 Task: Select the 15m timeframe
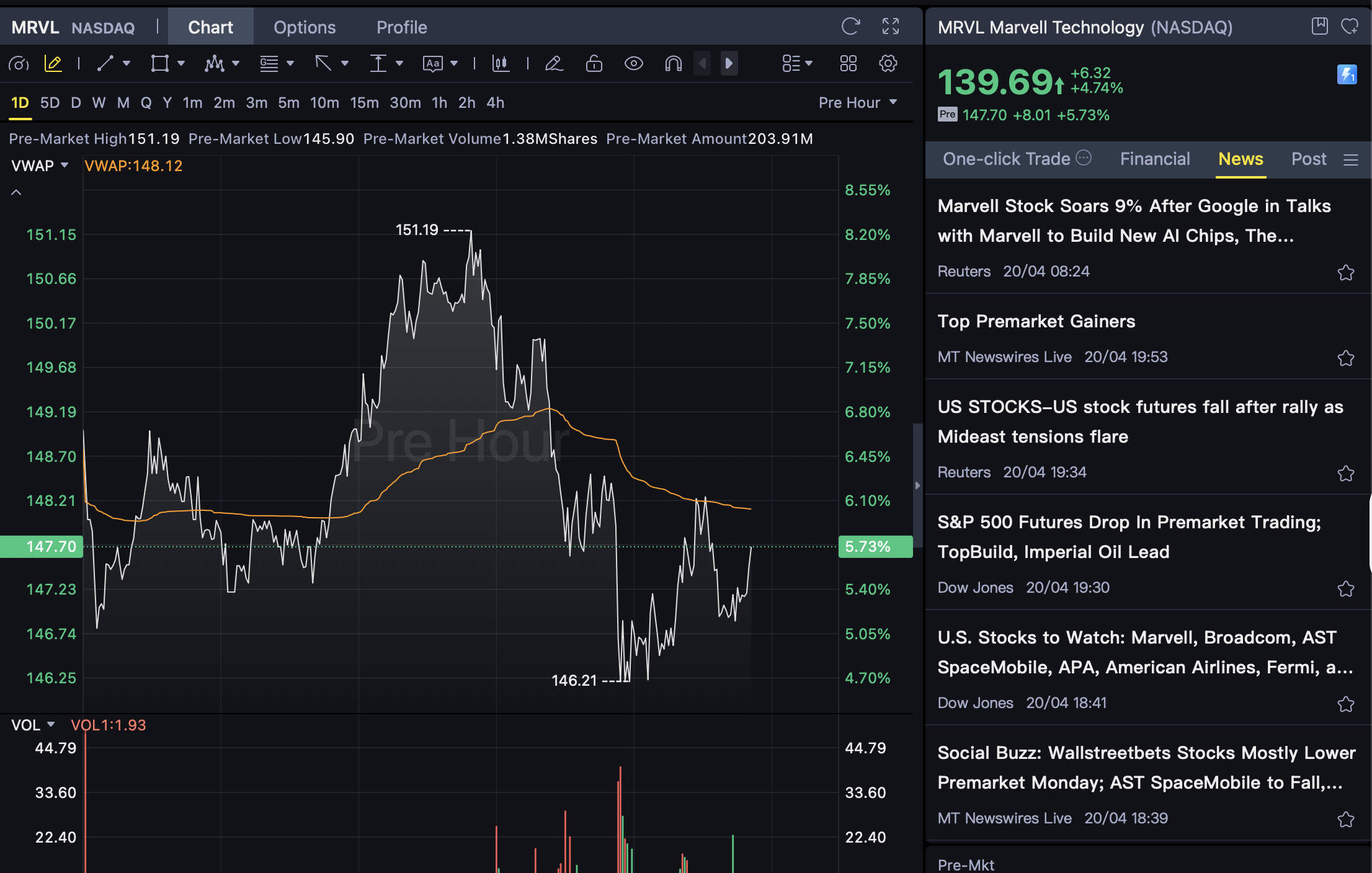point(364,103)
